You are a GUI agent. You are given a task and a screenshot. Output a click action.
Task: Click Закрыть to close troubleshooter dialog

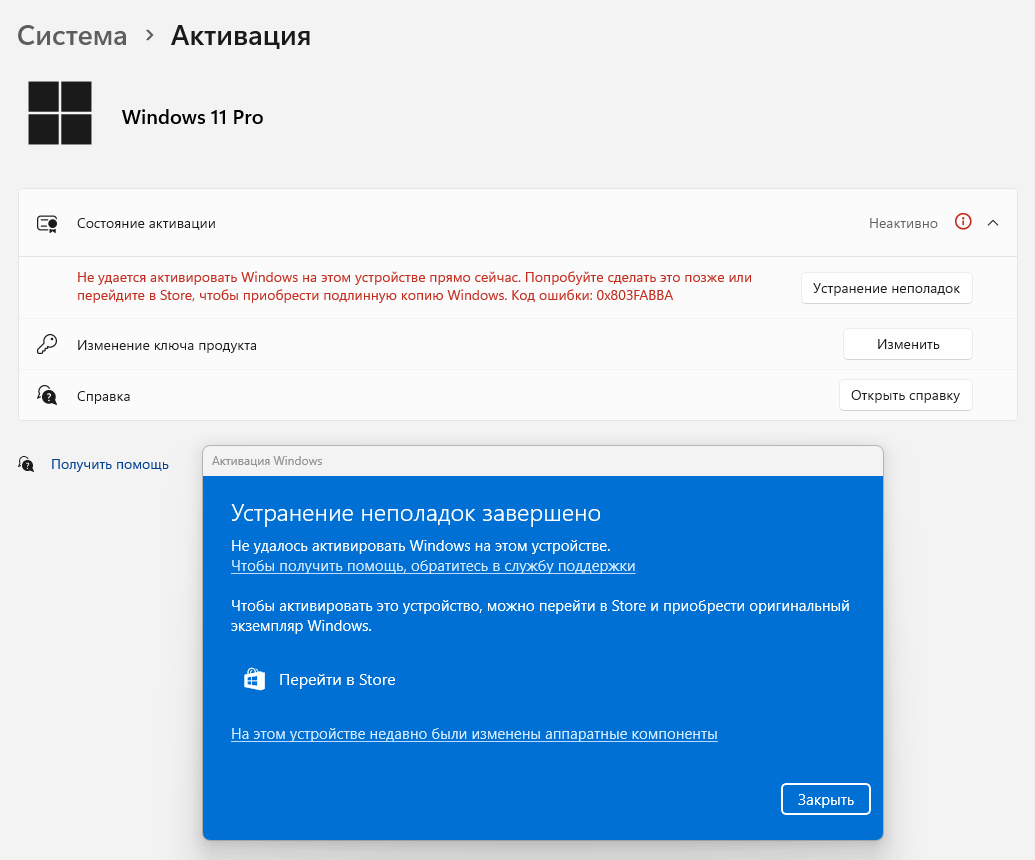point(825,799)
